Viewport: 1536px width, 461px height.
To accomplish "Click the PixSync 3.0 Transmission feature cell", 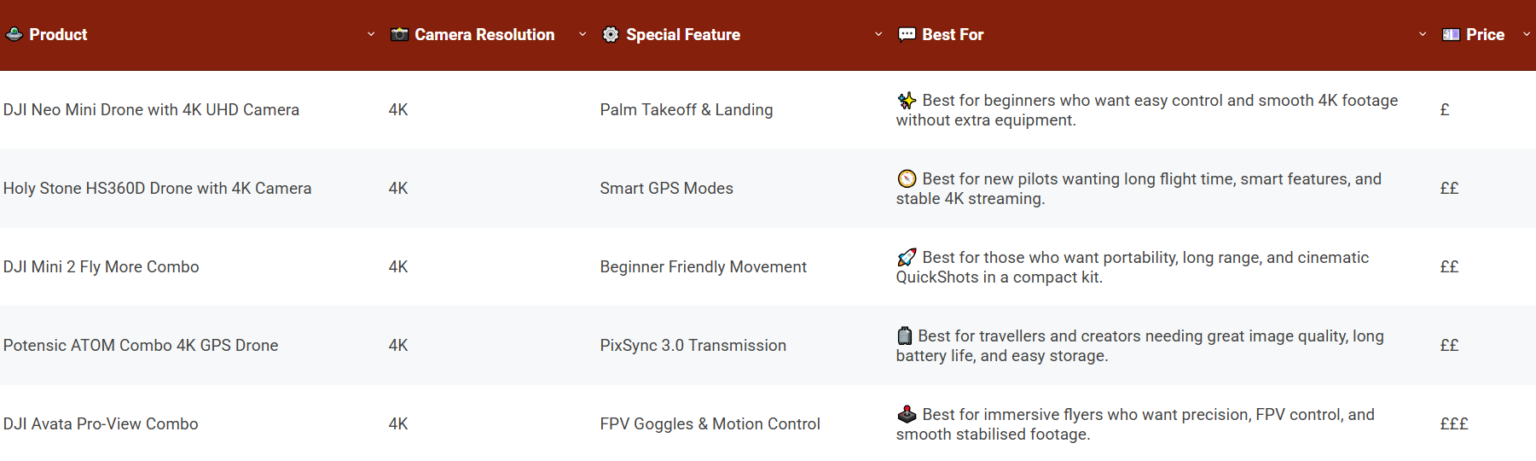I will (x=693, y=345).
